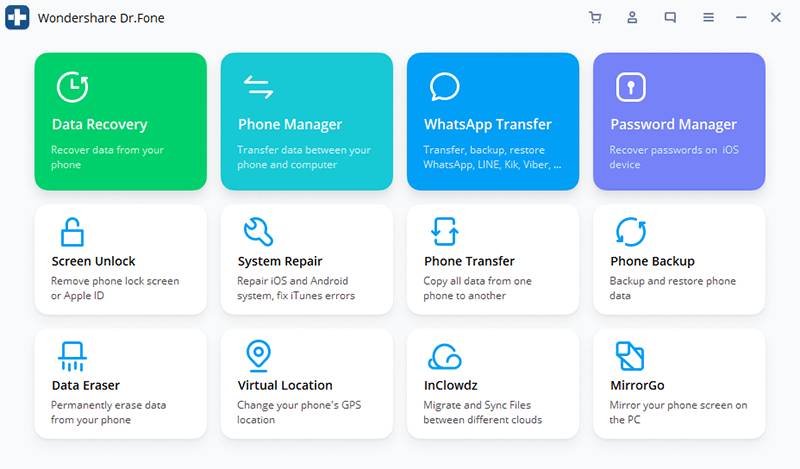800x469 pixels.
Task: Open the shopping cart in title bar
Action: tap(595, 17)
